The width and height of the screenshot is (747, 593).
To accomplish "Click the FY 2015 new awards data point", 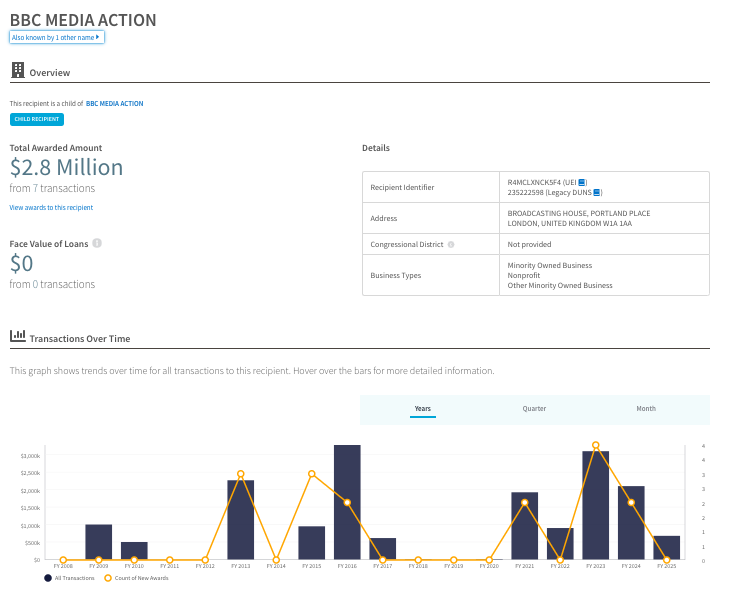I will pyautogui.click(x=312, y=474).
